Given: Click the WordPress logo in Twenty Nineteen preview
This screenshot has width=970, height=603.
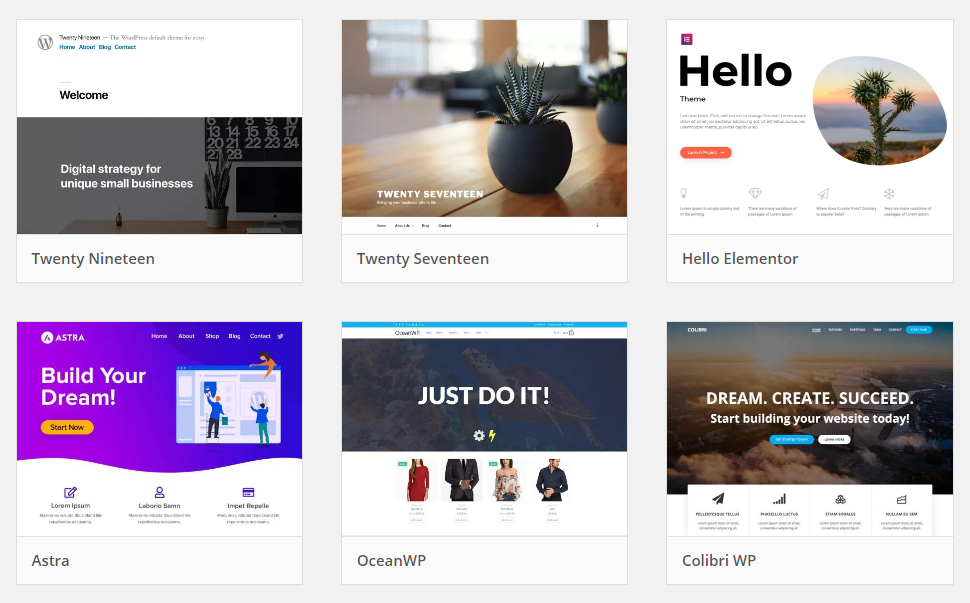Looking at the screenshot, I should pyautogui.click(x=45, y=42).
